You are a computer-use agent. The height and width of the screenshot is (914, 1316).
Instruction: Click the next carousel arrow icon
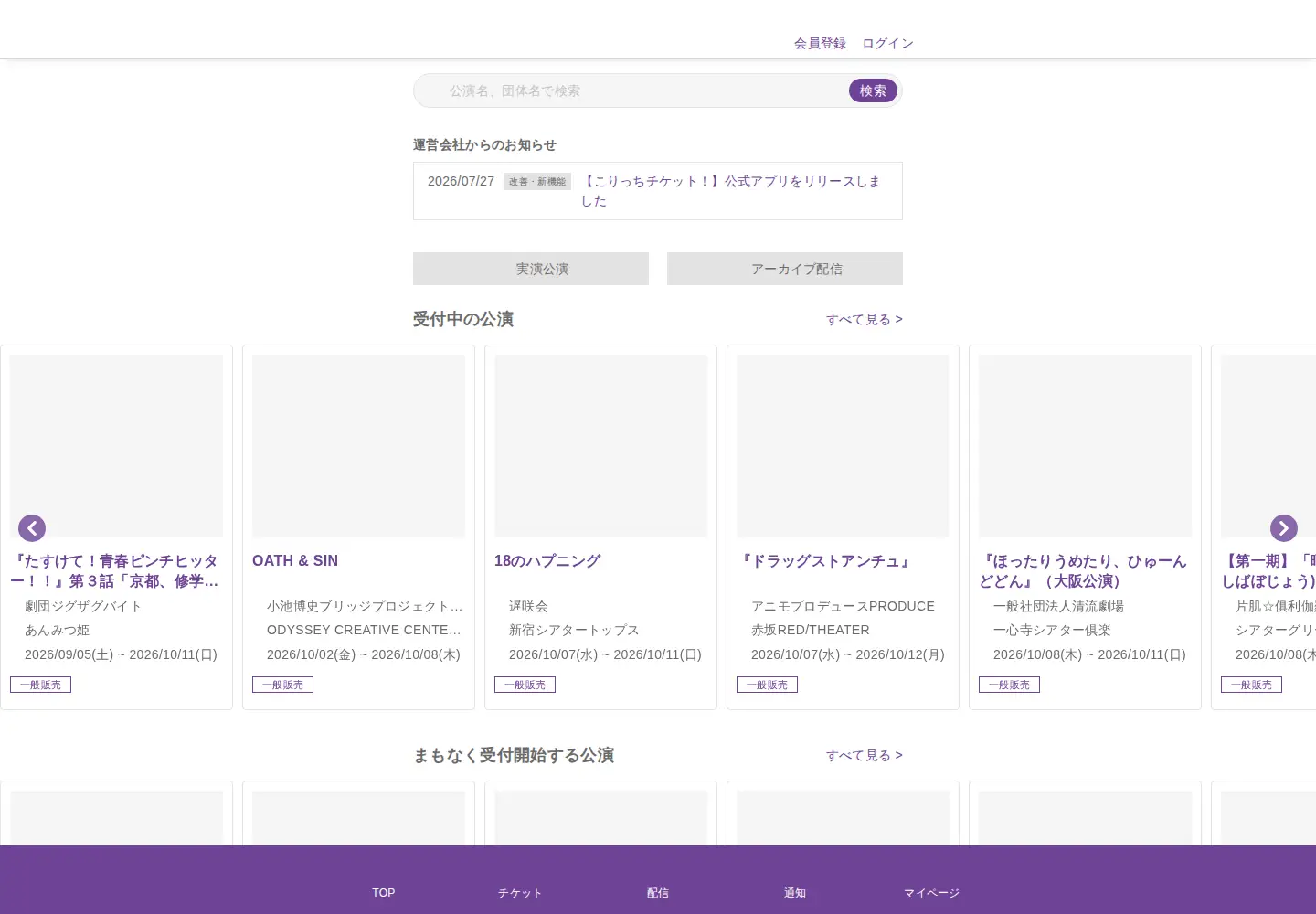(1284, 528)
